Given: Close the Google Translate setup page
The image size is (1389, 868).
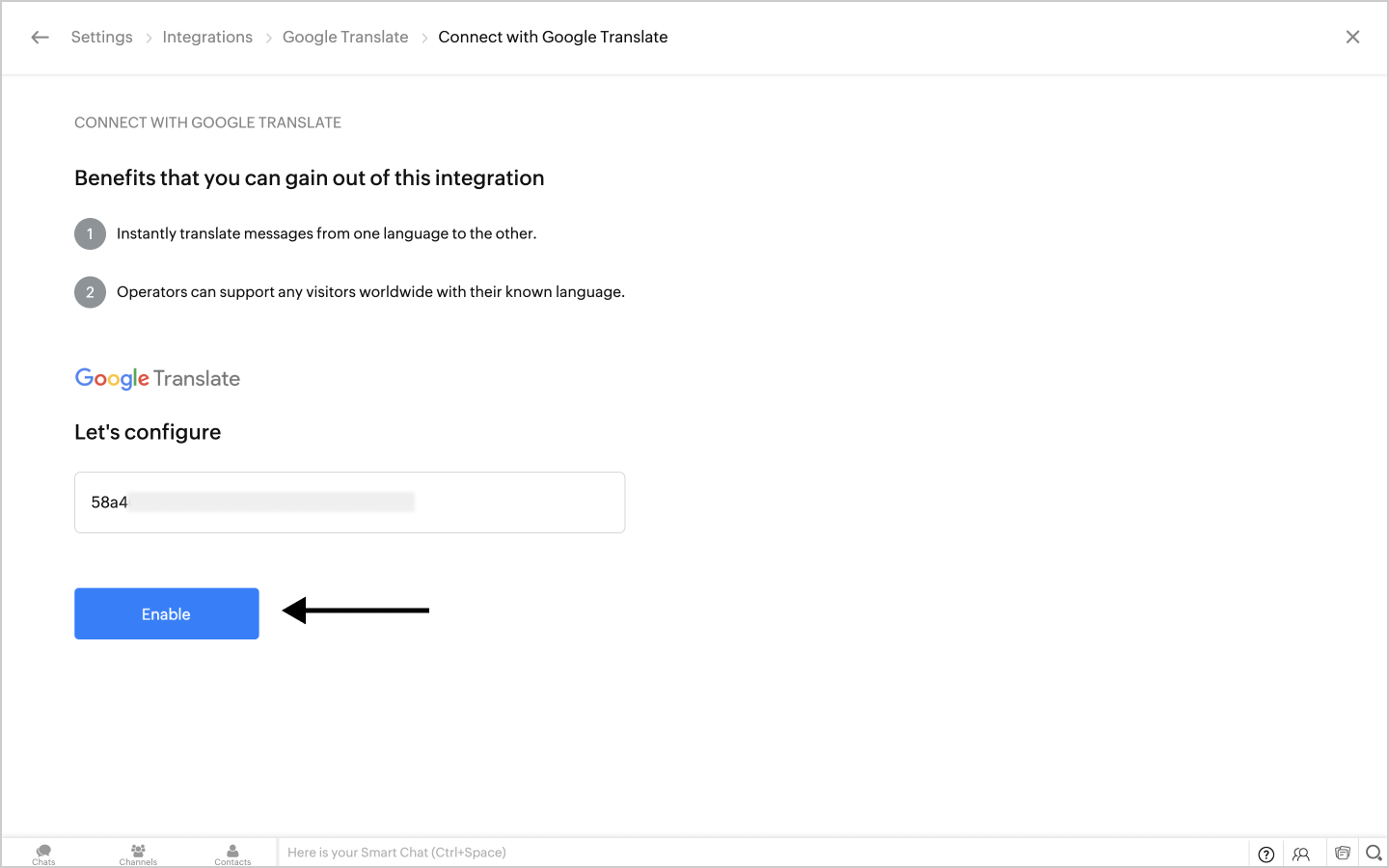Looking at the screenshot, I should coord(1352,38).
